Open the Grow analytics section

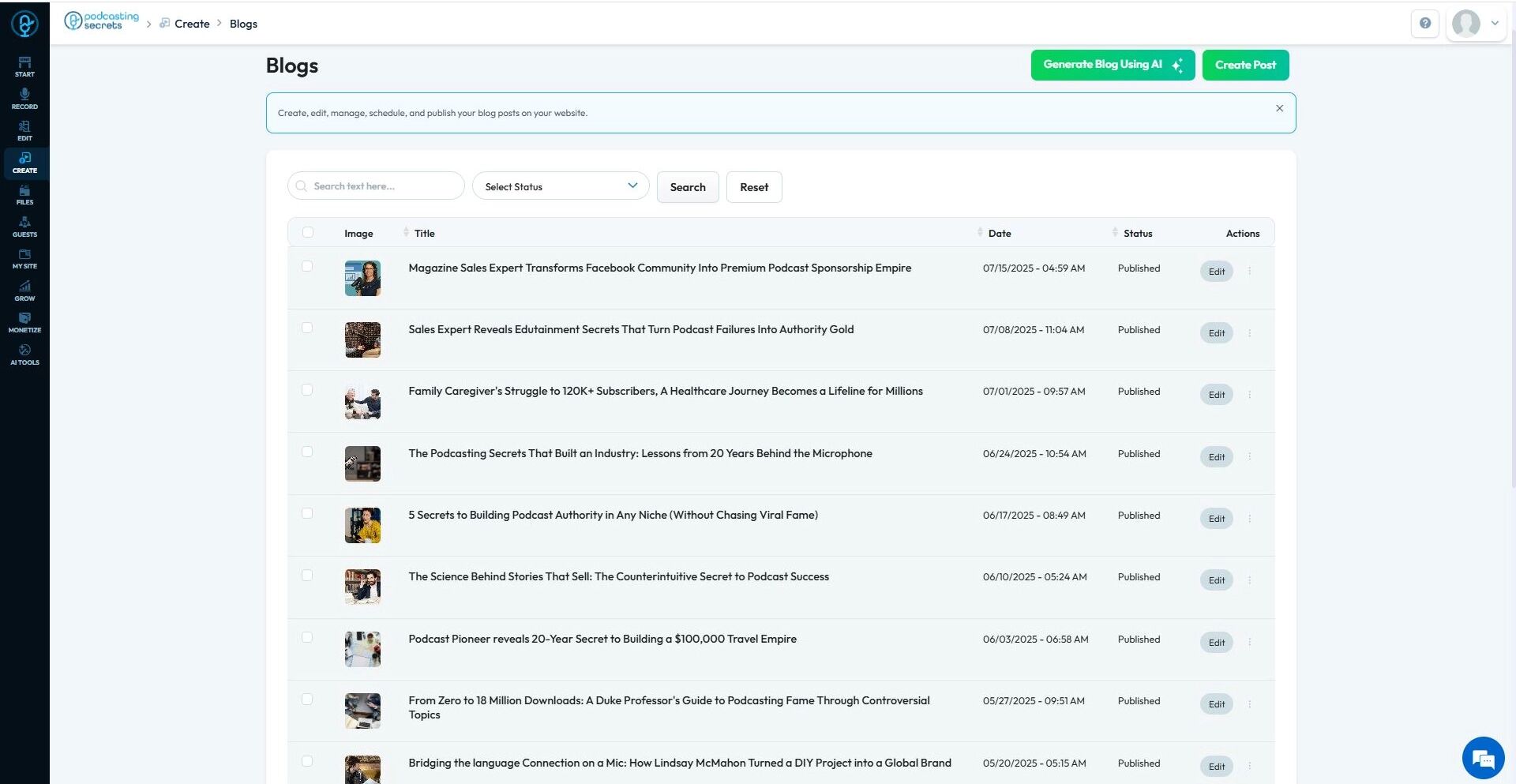pyautogui.click(x=24, y=291)
